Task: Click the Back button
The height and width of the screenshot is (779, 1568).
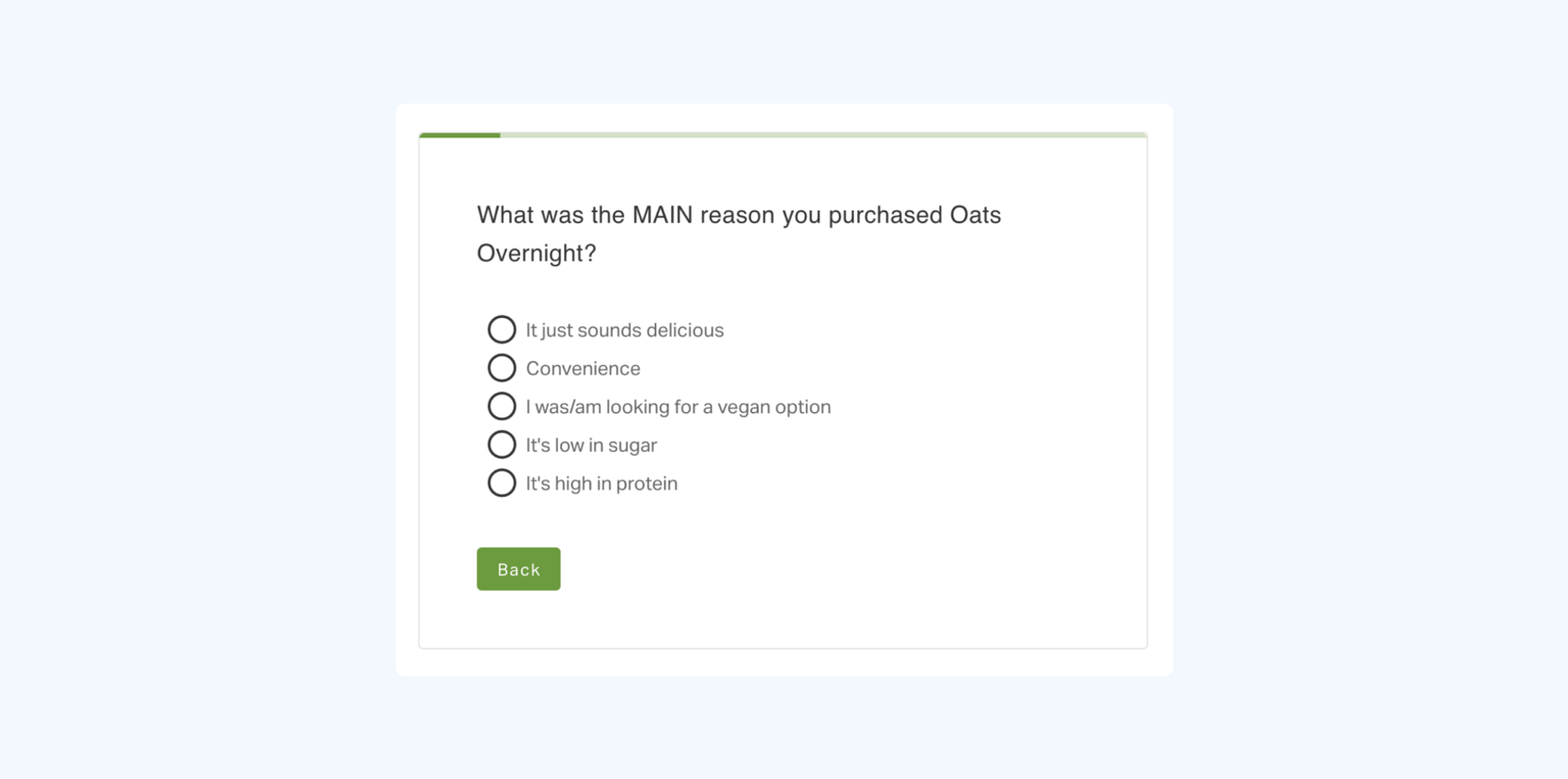Action: click(518, 569)
